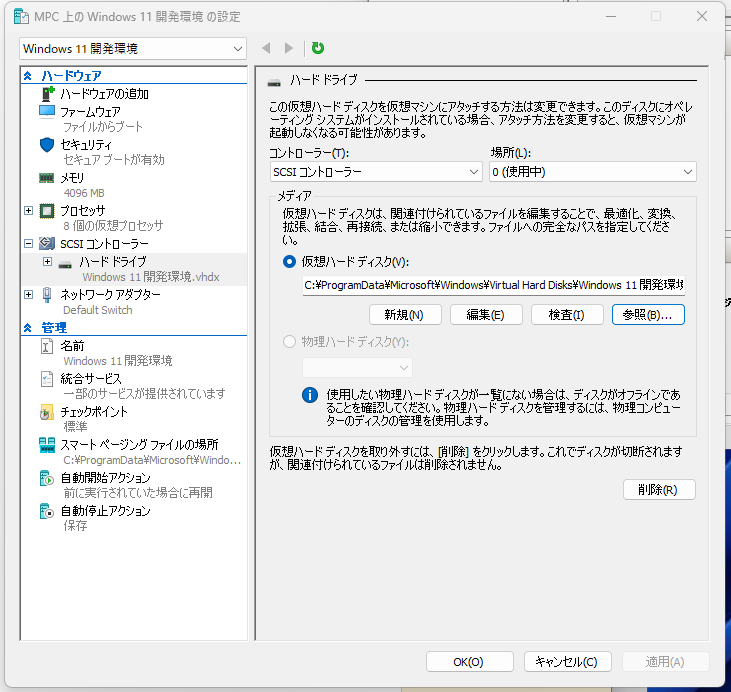Expand the プロセッサ tree node

28,211
